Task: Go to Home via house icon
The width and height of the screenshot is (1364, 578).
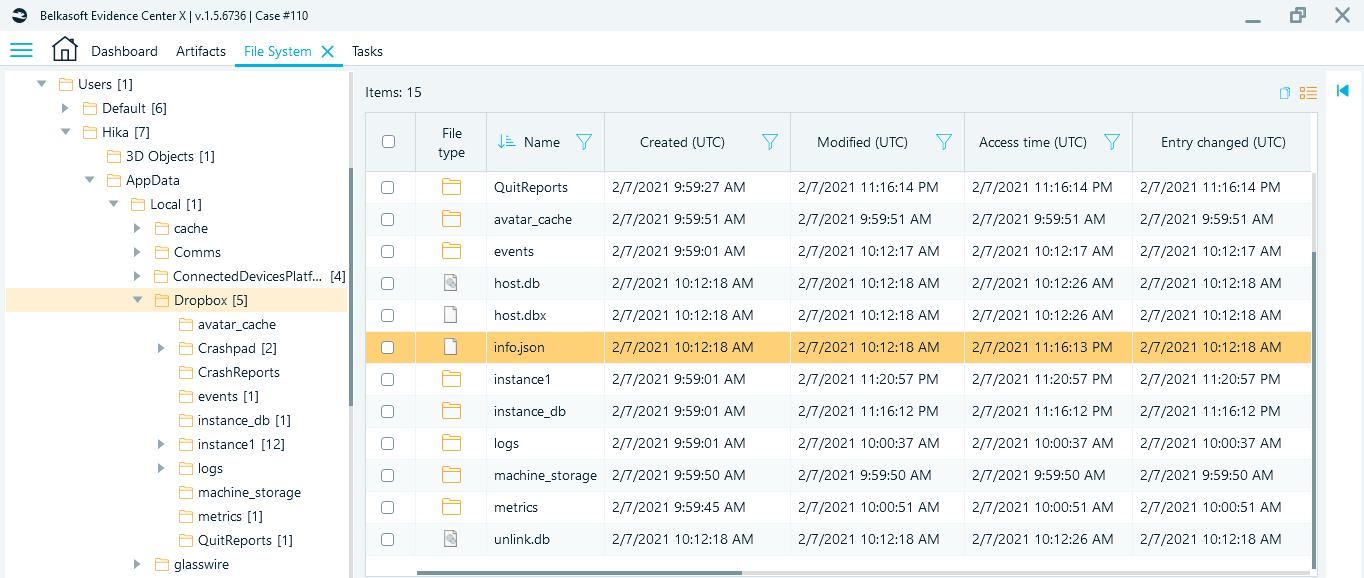Action: coord(64,49)
